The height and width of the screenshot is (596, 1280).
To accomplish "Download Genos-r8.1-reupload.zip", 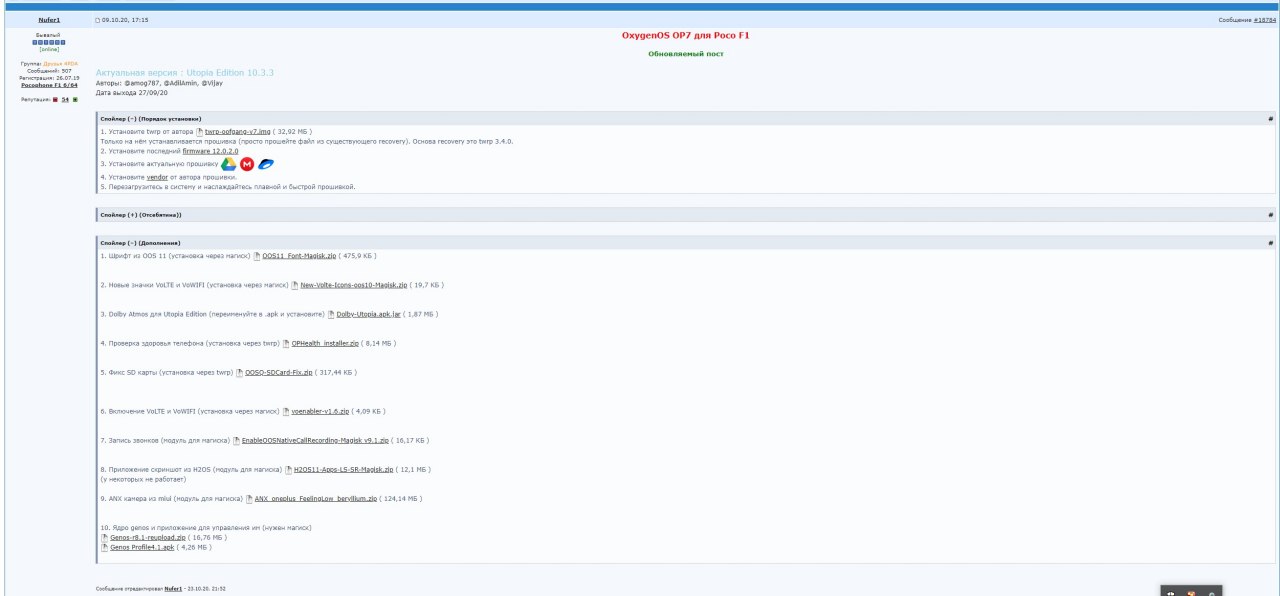I will 147,537.
